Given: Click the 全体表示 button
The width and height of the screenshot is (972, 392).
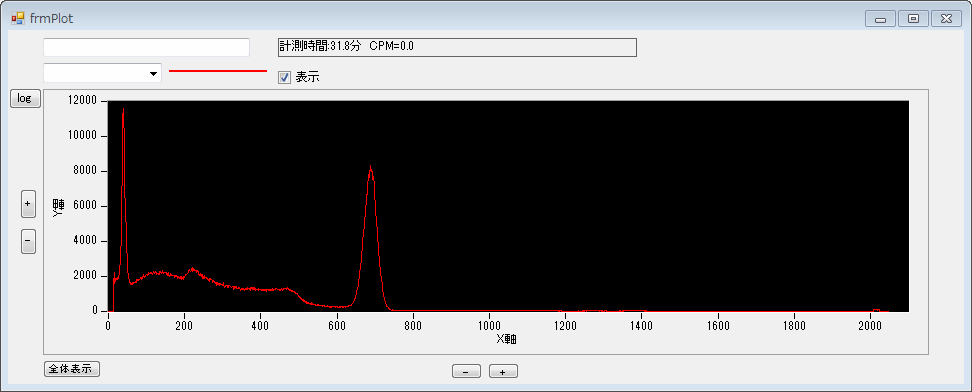Looking at the screenshot, I should pos(72,369).
